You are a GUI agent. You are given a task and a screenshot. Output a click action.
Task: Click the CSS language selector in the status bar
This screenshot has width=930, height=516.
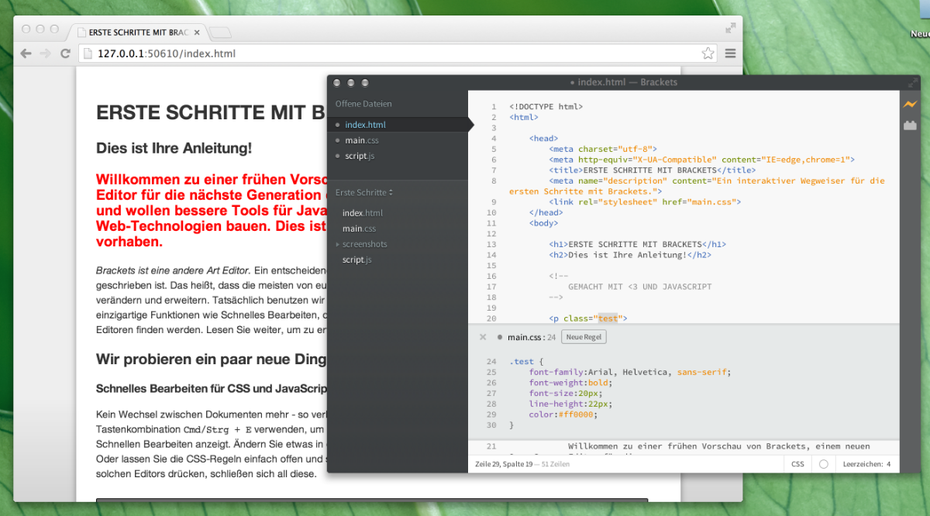pos(798,464)
